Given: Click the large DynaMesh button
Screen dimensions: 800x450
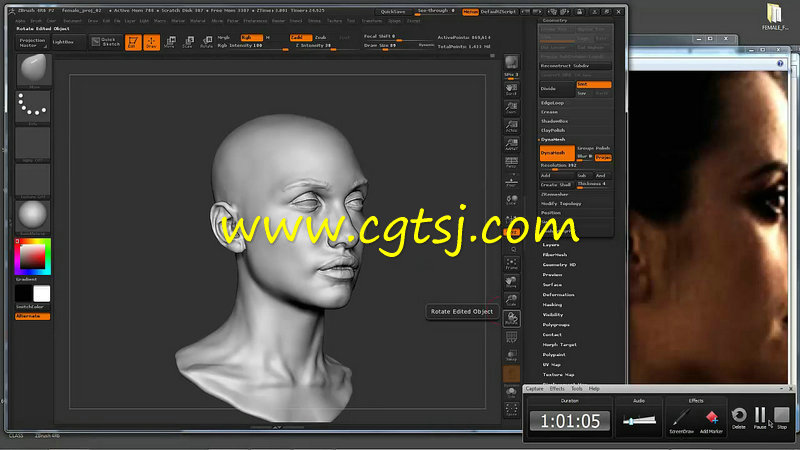Looking at the screenshot, I should click(557, 153).
